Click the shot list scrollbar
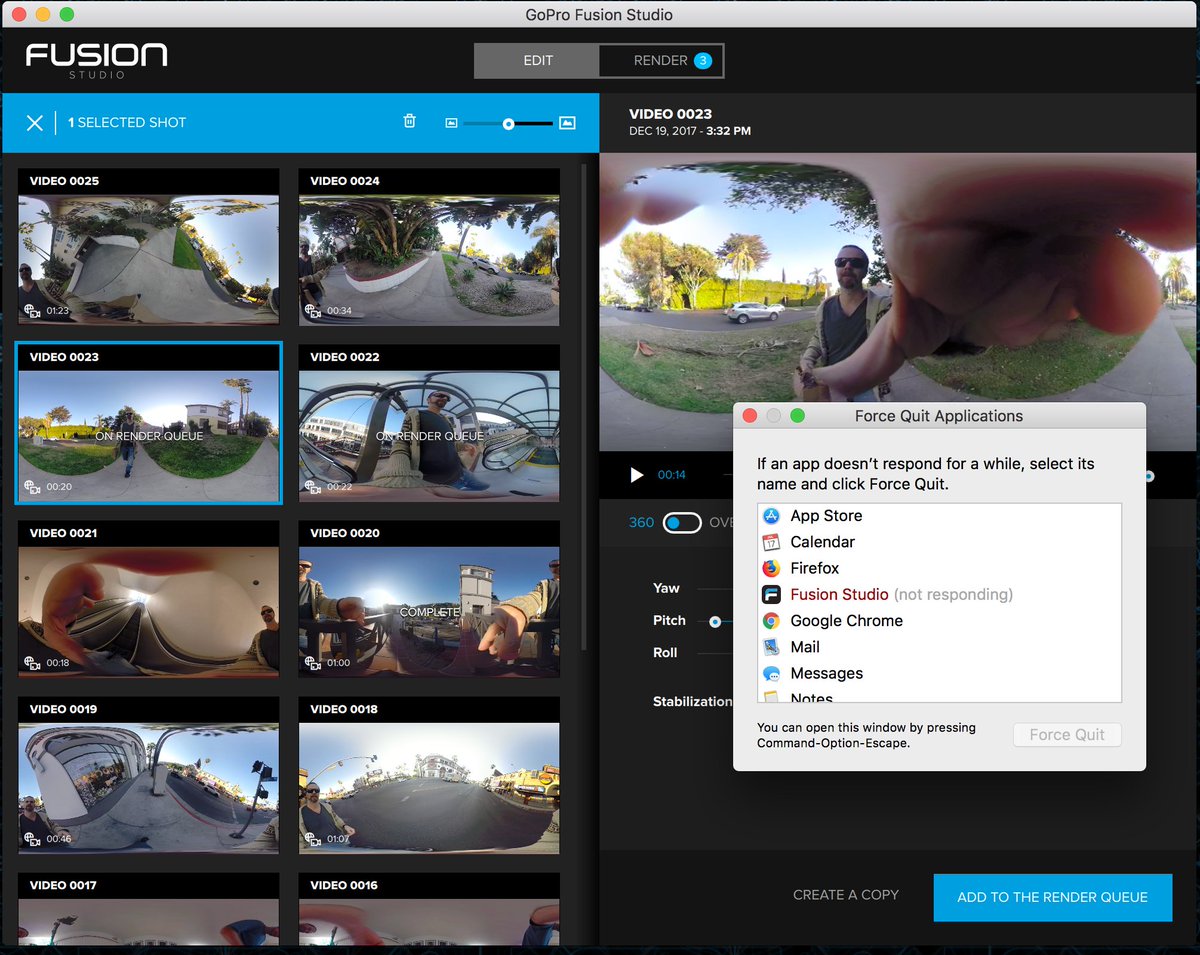 click(585, 405)
